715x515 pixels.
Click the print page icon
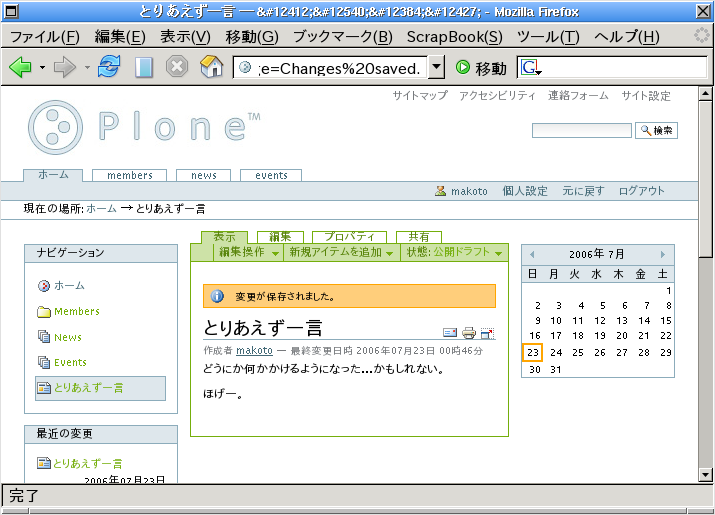pyautogui.click(x=469, y=333)
